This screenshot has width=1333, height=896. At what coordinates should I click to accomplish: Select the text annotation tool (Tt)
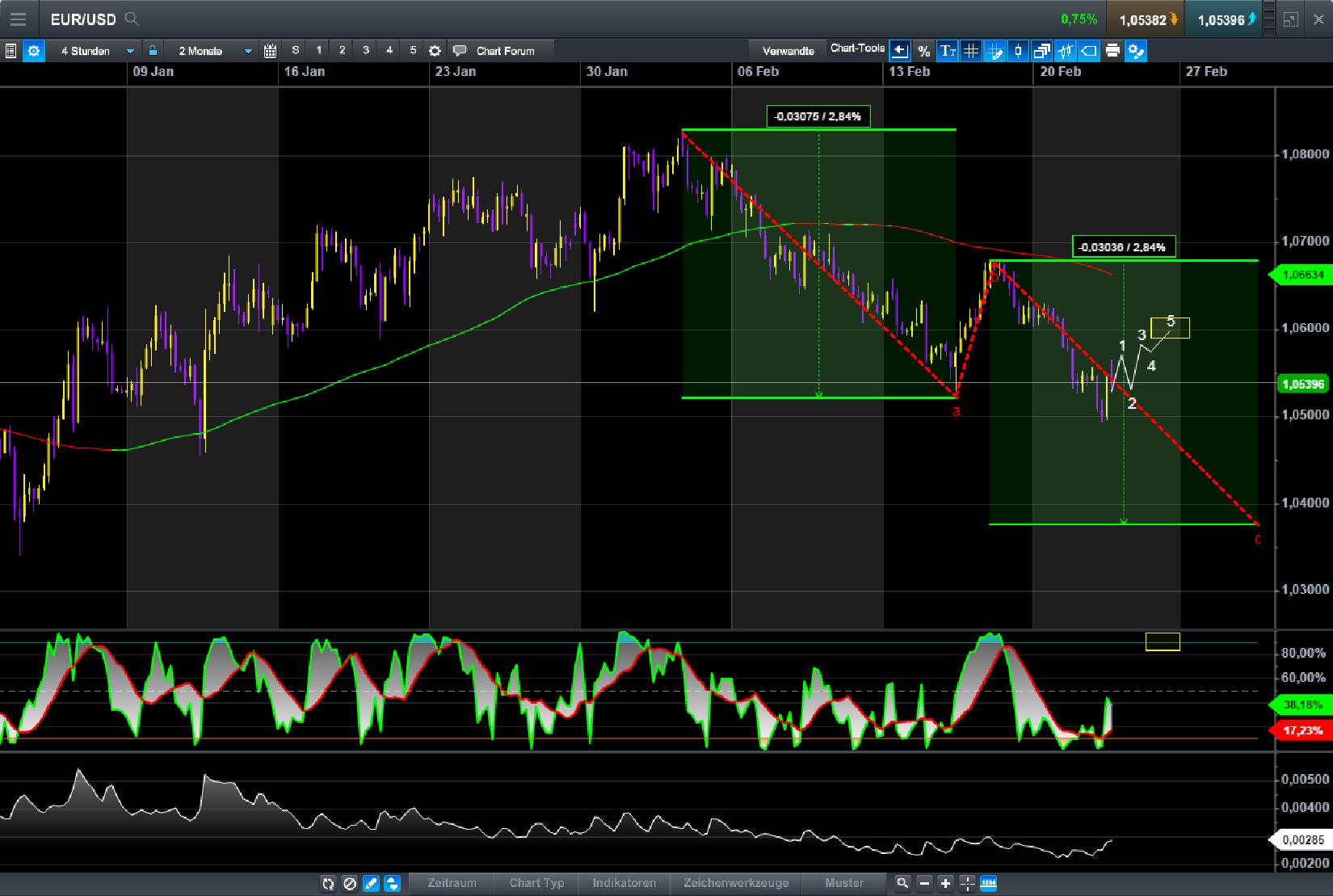pyautogui.click(x=948, y=51)
